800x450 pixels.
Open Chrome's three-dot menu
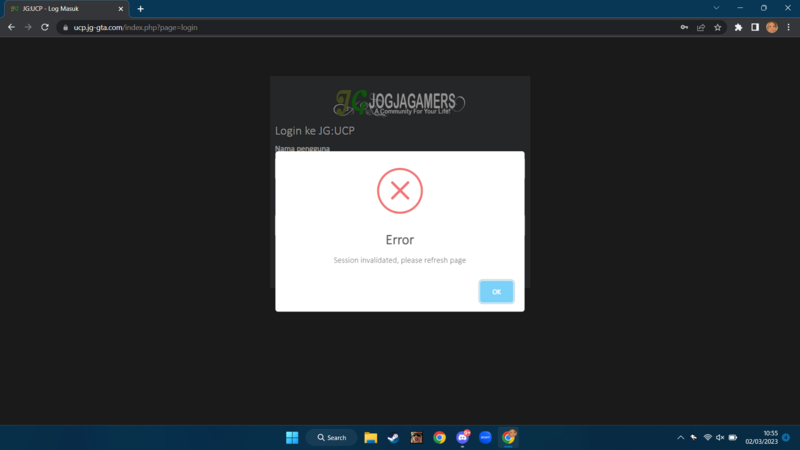tap(788, 28)
